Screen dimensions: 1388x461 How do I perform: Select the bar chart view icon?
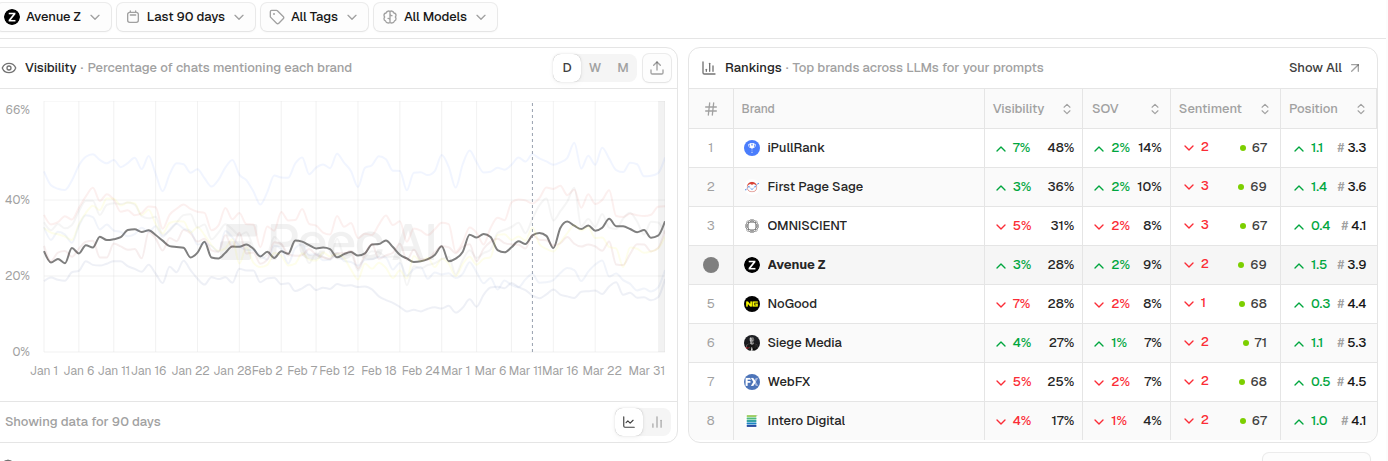pos(657,422)
